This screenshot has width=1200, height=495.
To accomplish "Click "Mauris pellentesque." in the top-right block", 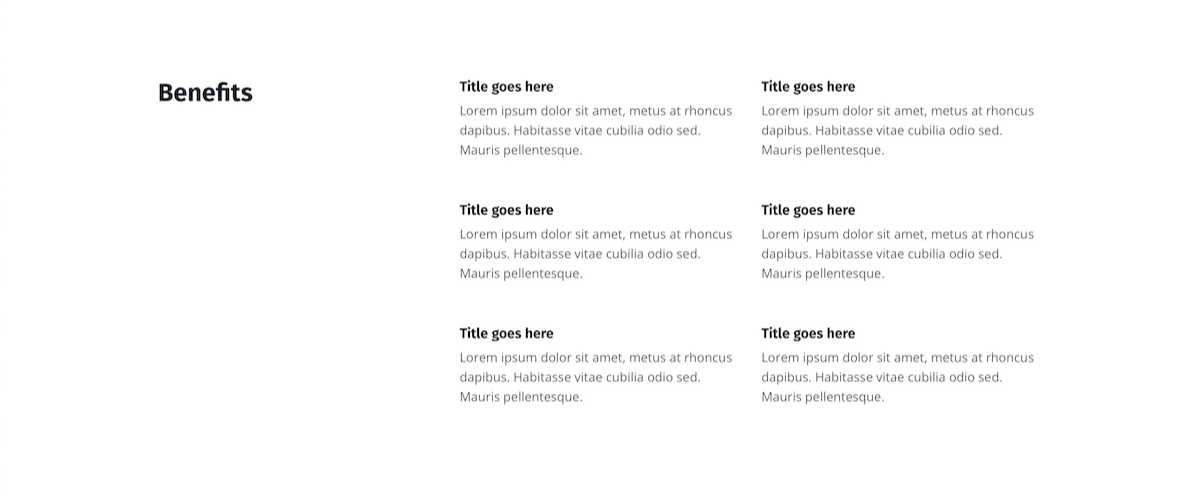I will pos(823,150).
